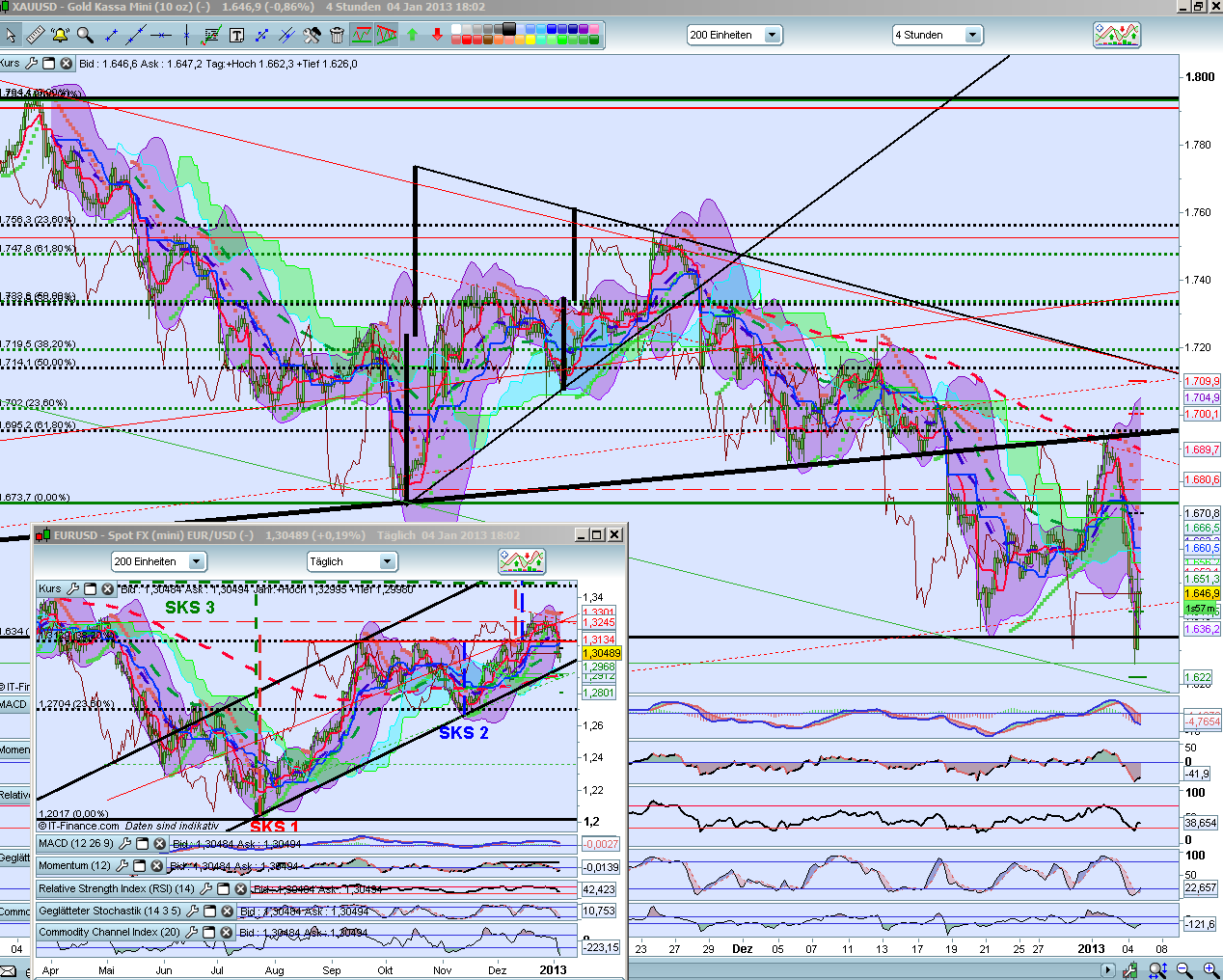Screen dimensions: 1223x980
Task: Remove Geglätteter Stochastik indicator with X button
Action: pos(227,911)
